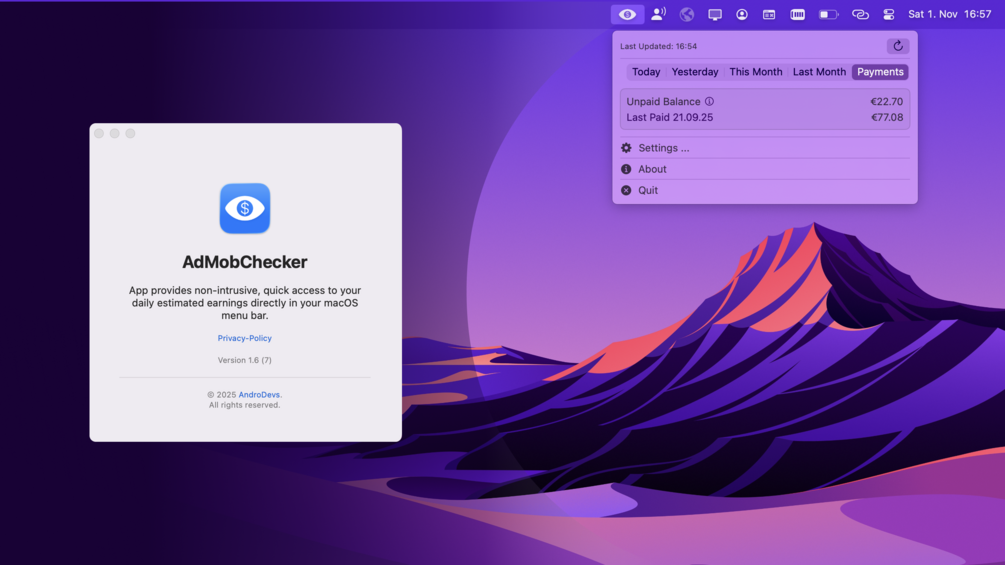Viewport: 1005px width, 565px height.
Task: Click the Last Updated: 16:54 text
Action: [x=658, y=46]
